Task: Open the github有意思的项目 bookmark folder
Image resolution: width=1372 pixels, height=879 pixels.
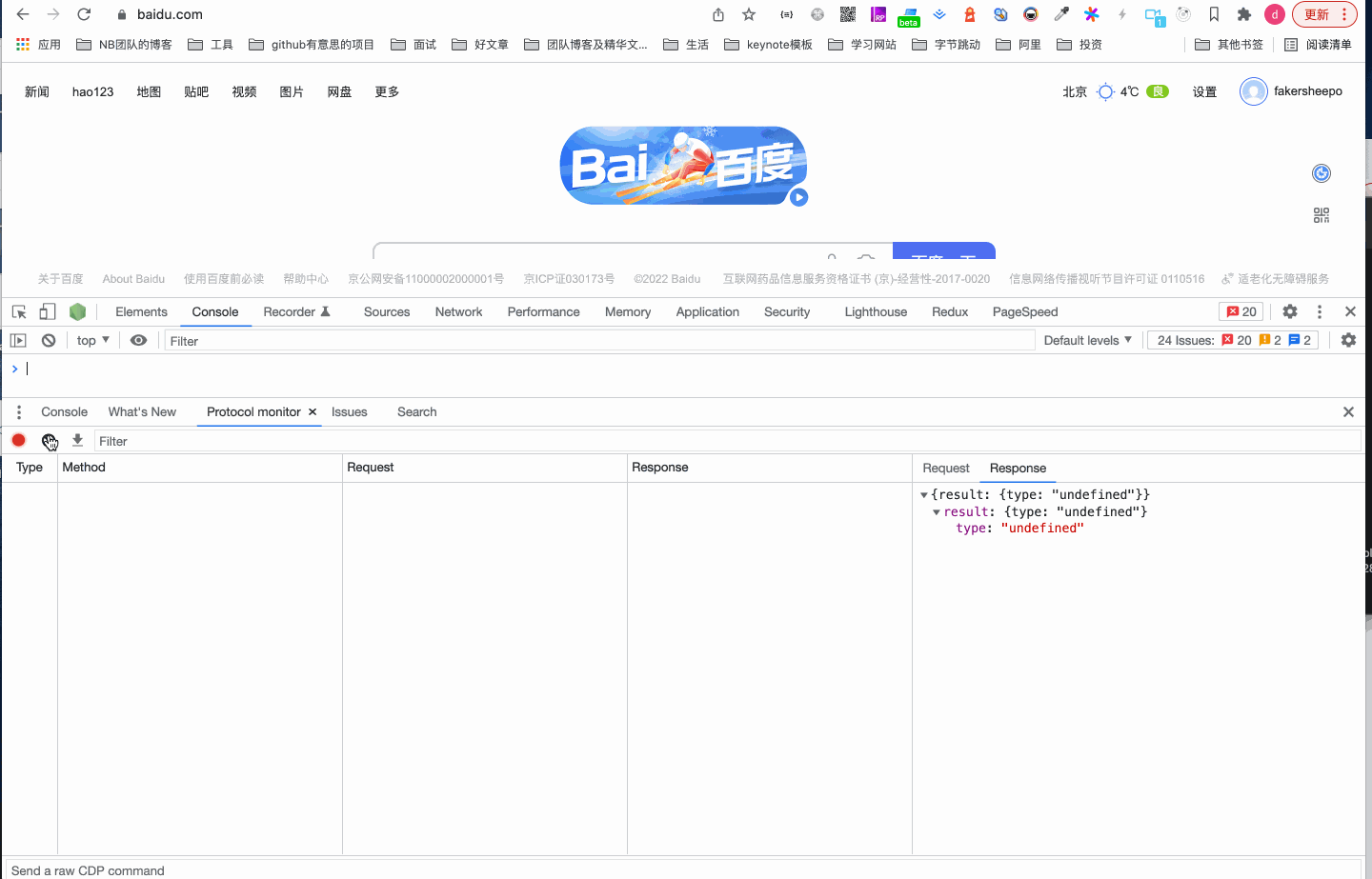Action: coord(312,45)
